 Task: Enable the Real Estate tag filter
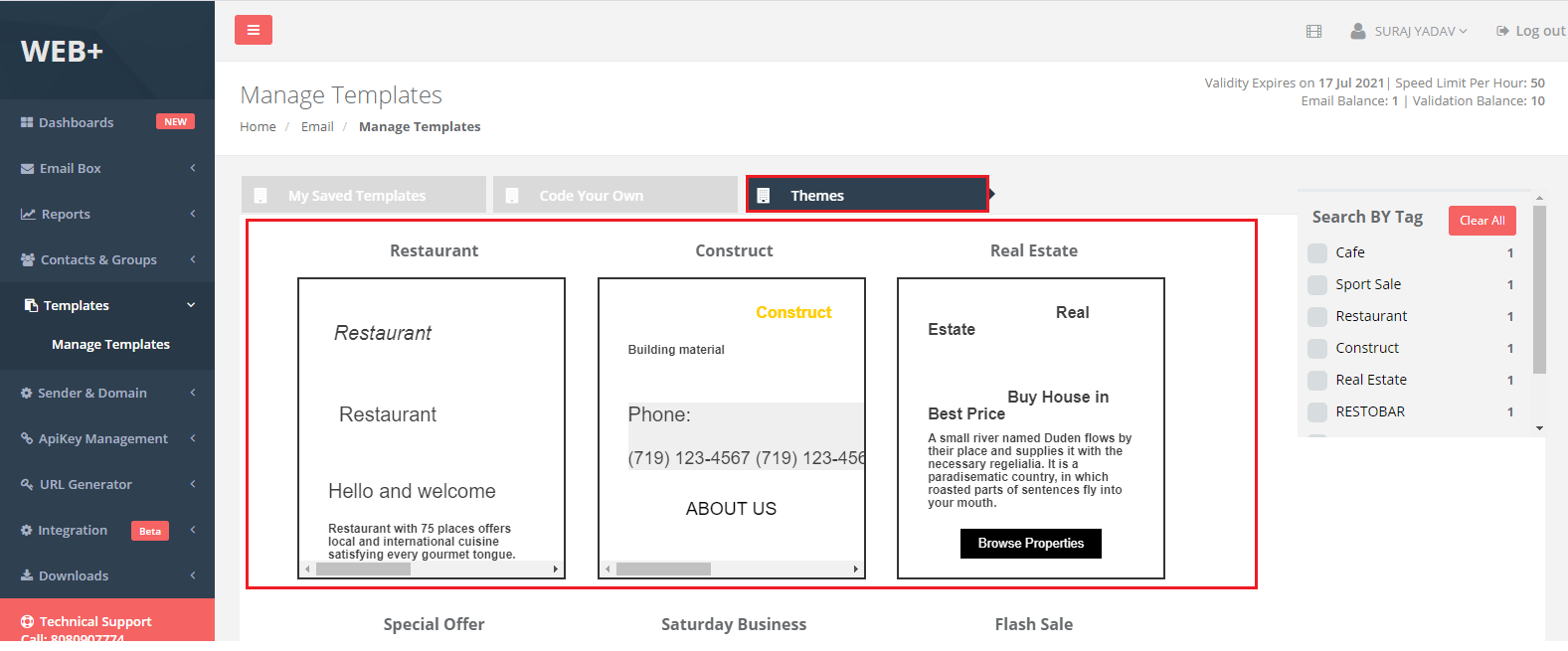tap(1317, 381)
